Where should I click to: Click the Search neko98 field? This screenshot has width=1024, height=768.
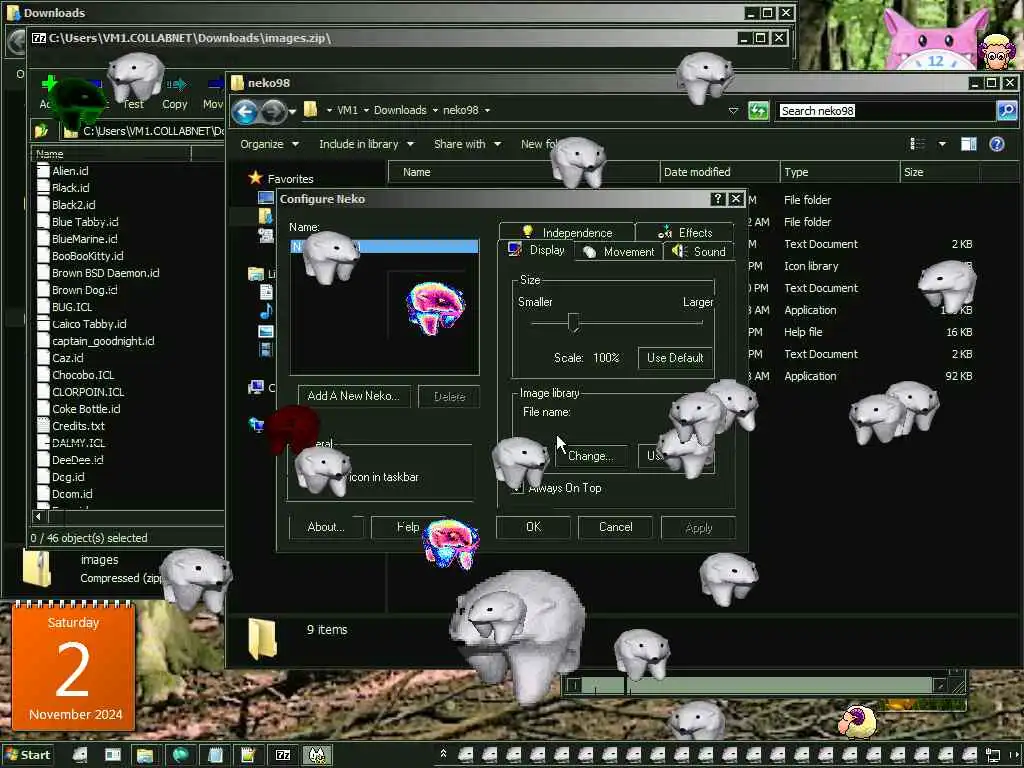coord(887,111)
